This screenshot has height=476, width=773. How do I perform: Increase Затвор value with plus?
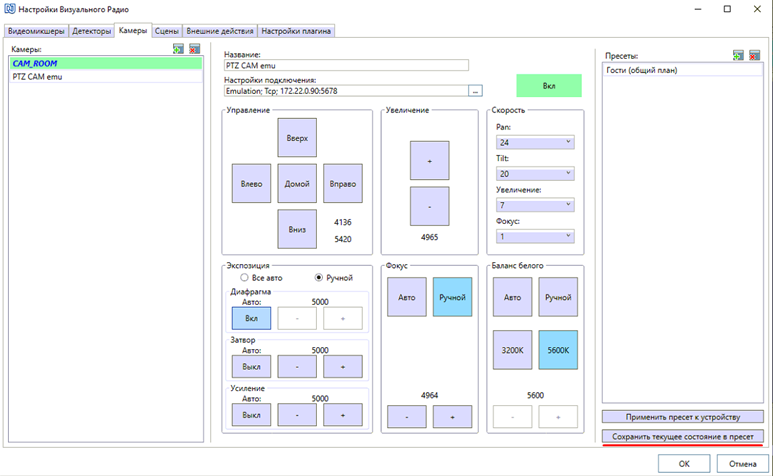click(343, 367)
